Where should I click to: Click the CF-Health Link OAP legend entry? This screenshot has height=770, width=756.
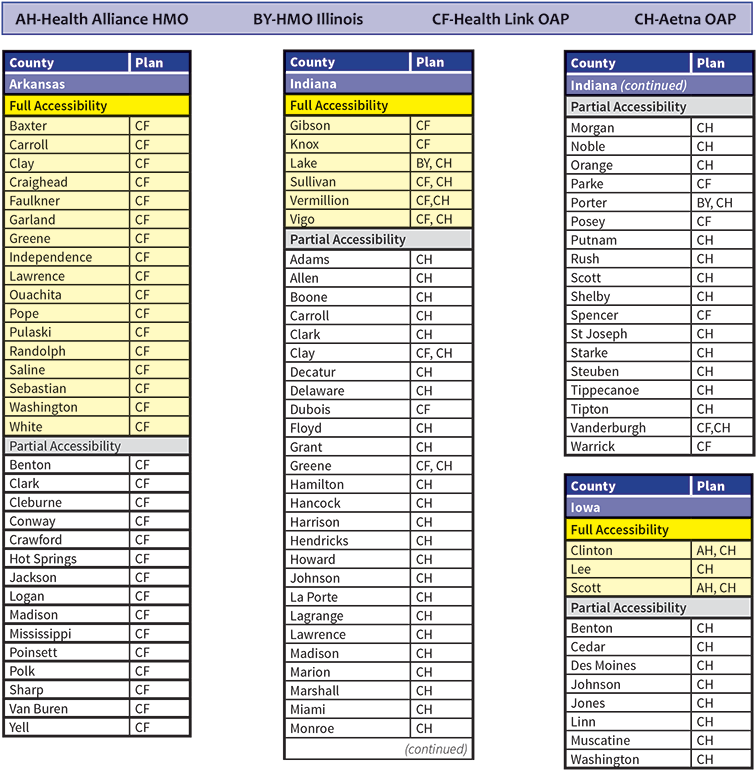[x=500, y=19]
